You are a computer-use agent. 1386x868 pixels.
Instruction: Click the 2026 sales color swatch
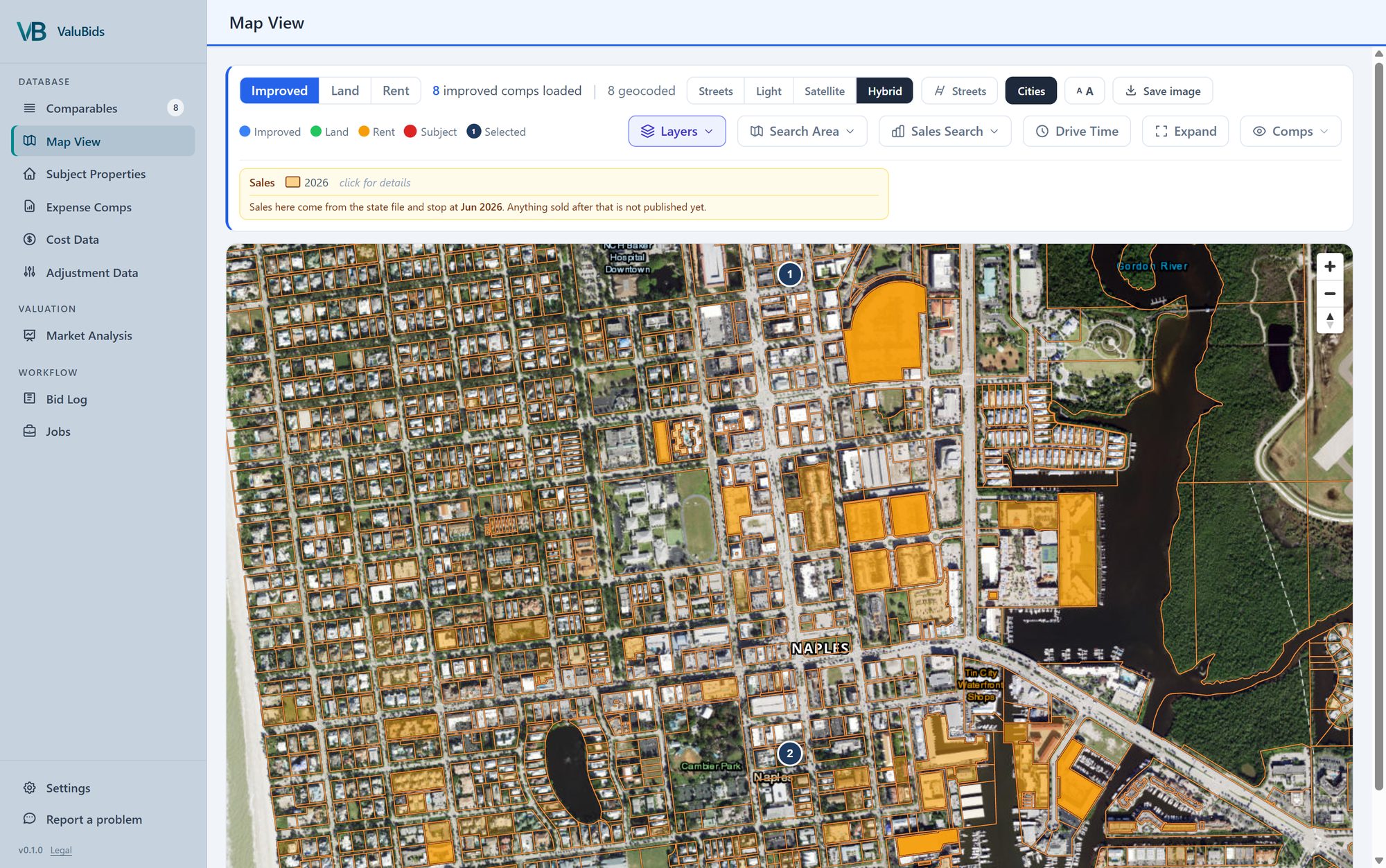pos(292,182)
